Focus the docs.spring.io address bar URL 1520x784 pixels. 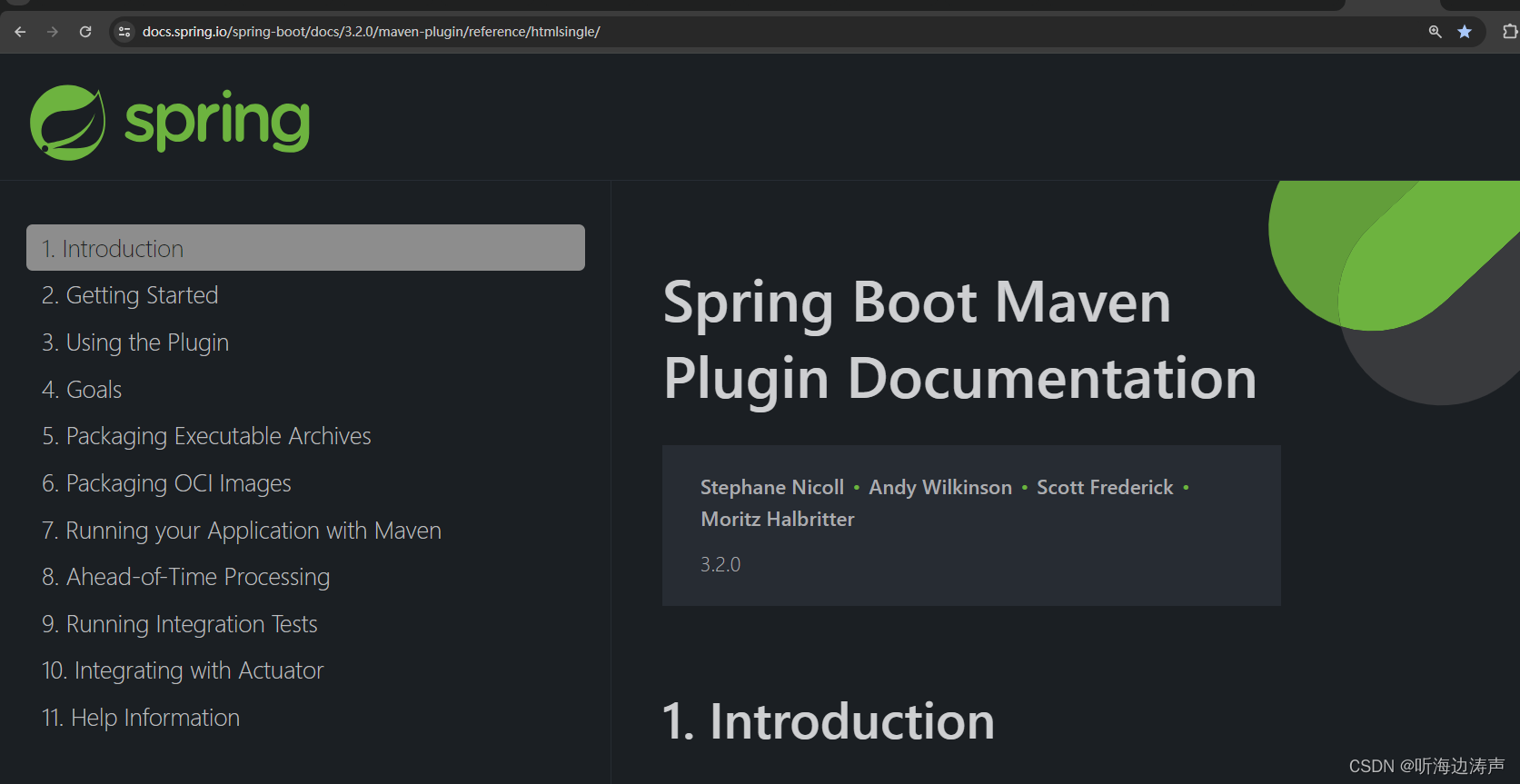point(371,32)
